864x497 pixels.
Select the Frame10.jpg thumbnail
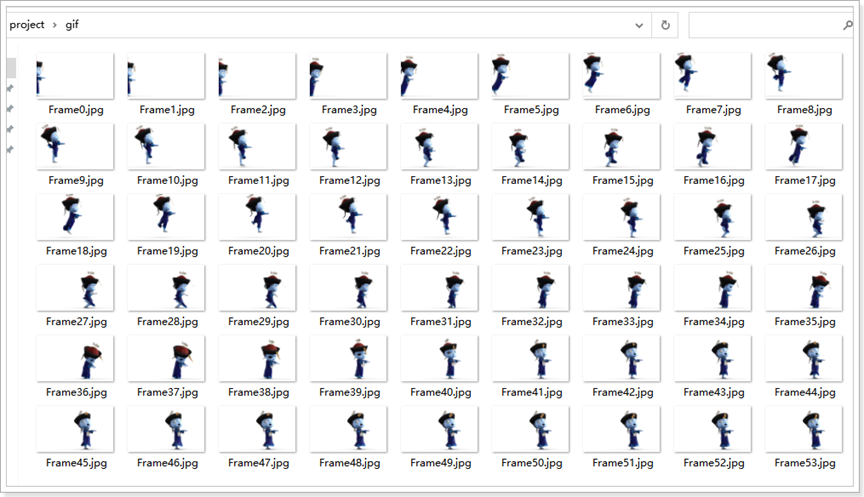[166, 147]
